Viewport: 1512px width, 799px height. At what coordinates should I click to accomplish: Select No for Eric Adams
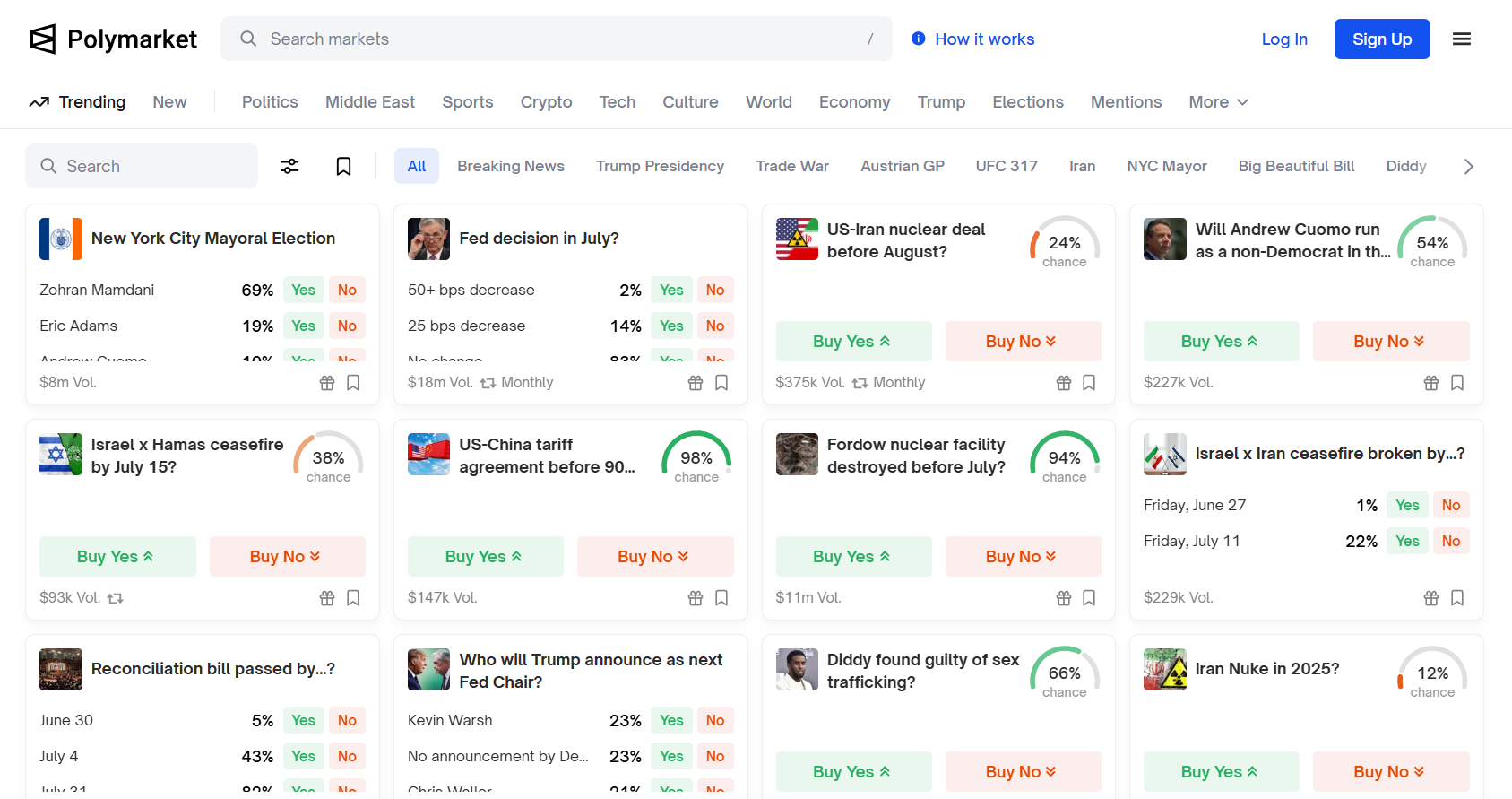347,326
